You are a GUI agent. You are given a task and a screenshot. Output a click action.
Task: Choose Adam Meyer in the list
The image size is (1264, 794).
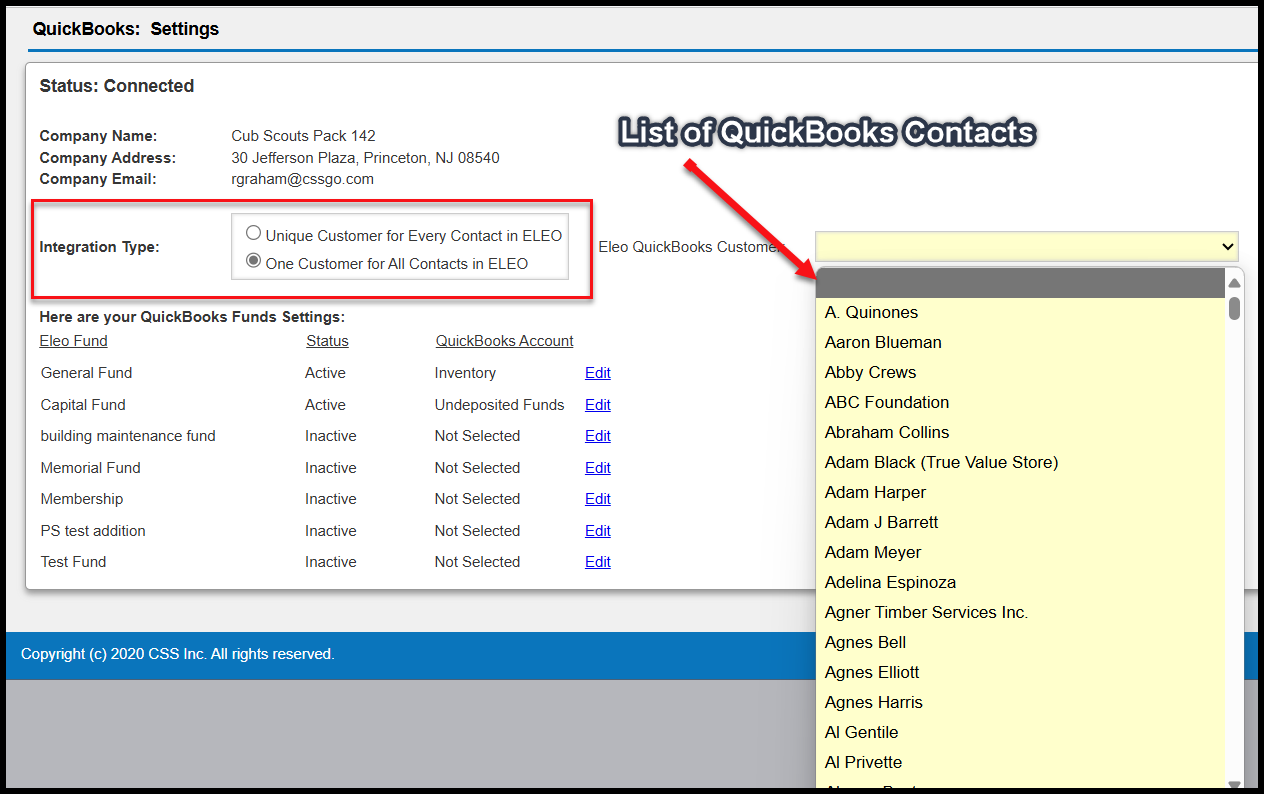1020,553
